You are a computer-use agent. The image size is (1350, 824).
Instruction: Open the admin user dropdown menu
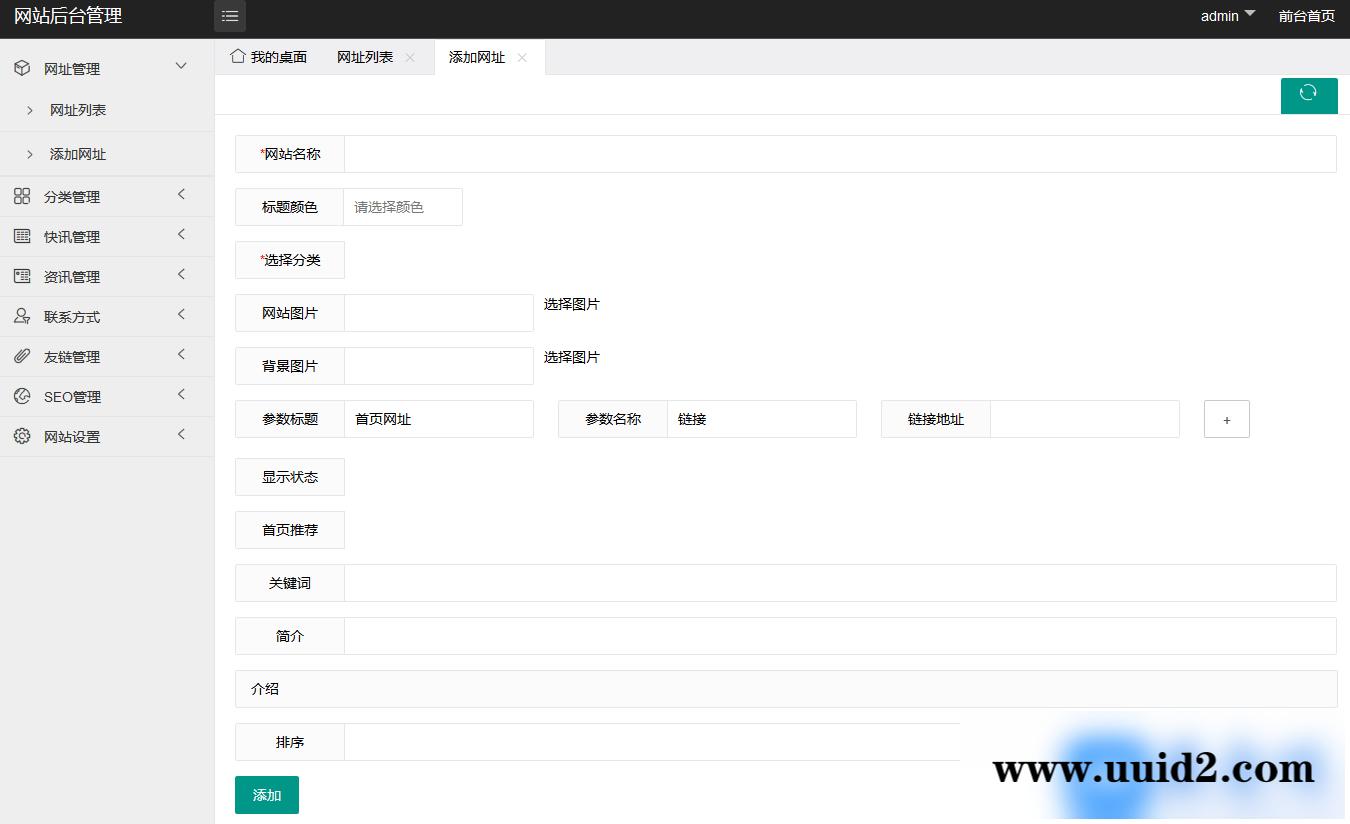(x=1227, y=16)
